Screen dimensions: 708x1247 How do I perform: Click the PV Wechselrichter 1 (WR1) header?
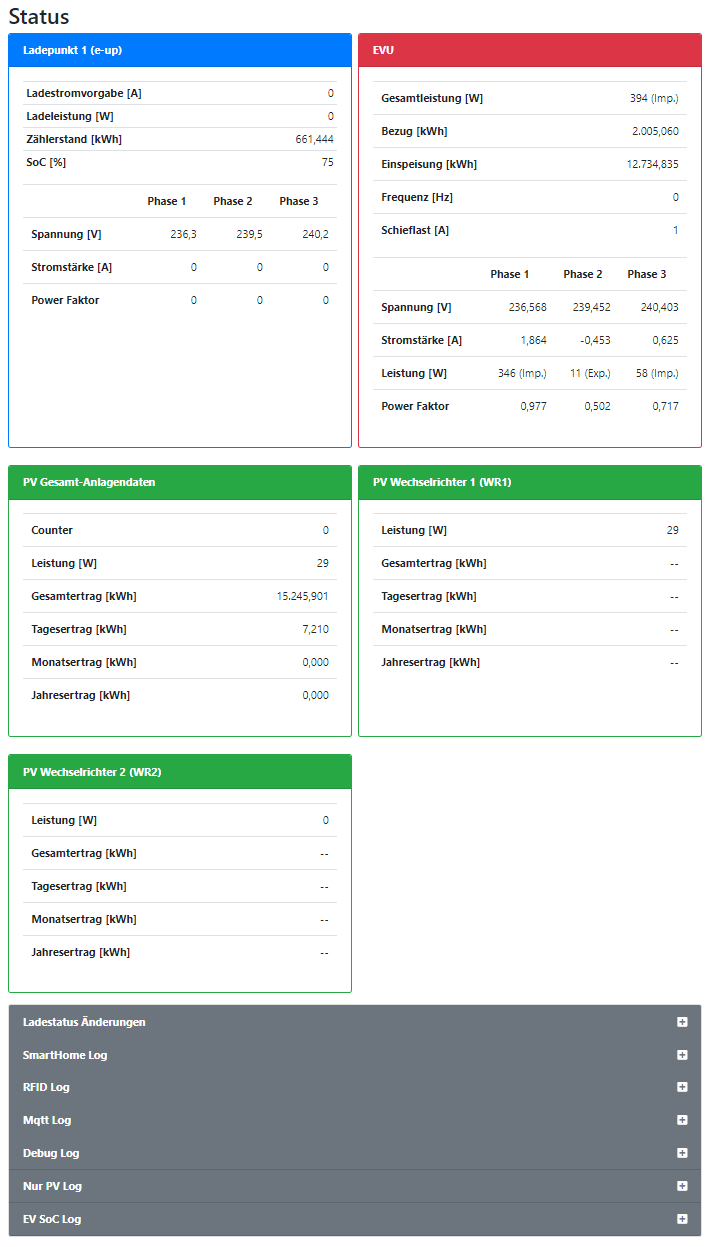(x=530, y=482)
